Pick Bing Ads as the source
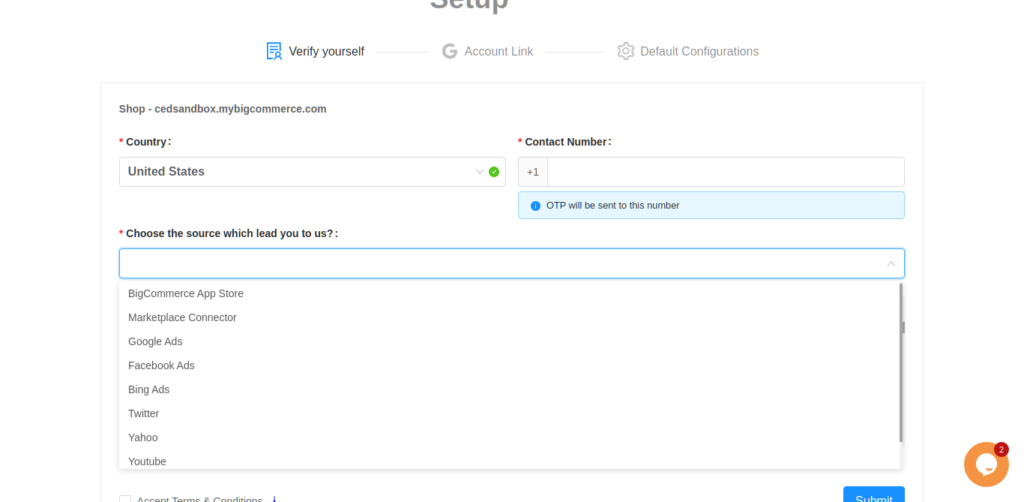Viewport: 1024px width, 502px height. (x=509, y=390)
